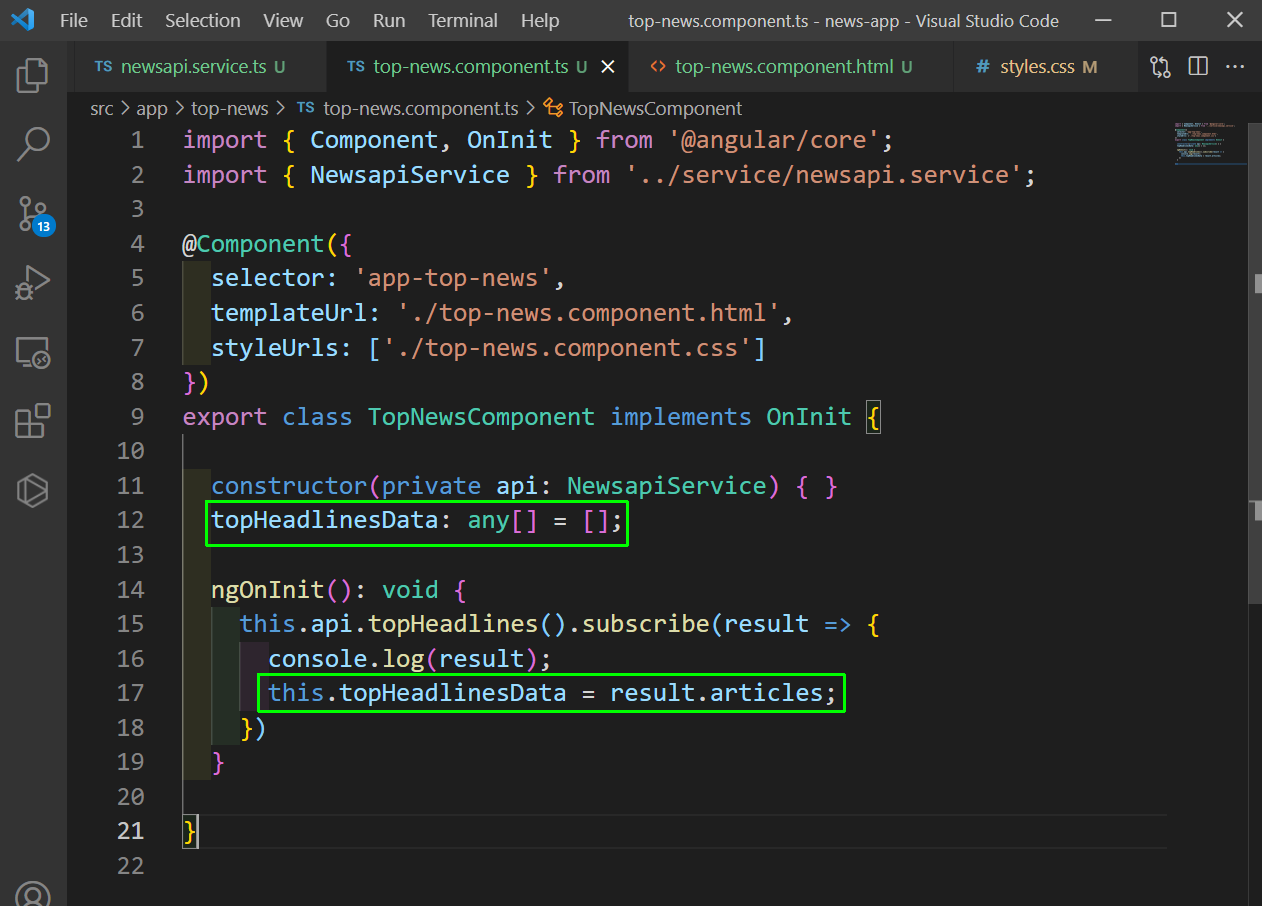
Task: Click the TopNewsComponent symbol breadcrumb
Action: click(x=654, y=108)
